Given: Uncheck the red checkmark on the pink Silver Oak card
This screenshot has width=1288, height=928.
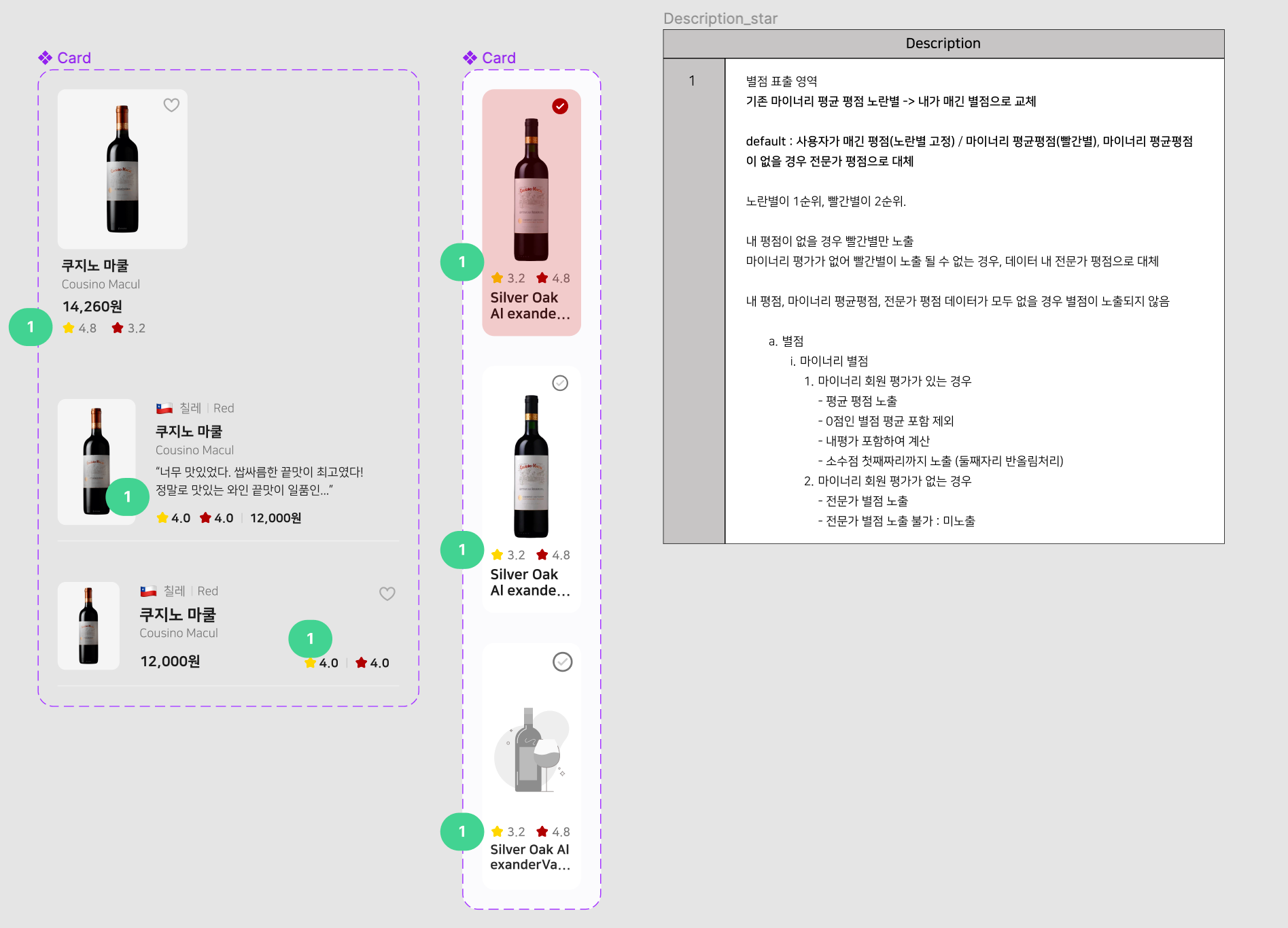Looking at the screenshot, I should click(560, 106).
